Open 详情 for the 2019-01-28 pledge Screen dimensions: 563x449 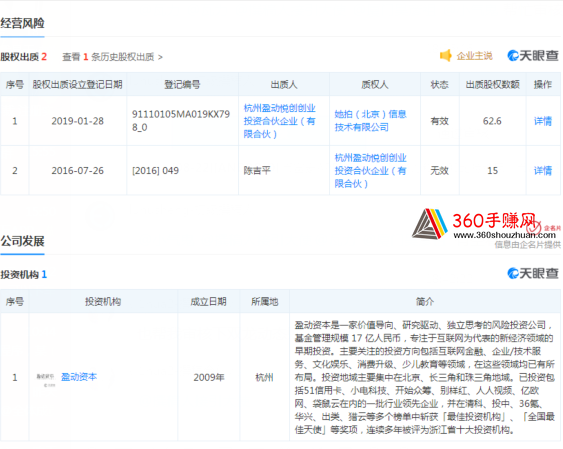pyautogui.click(x=543, y=121)
